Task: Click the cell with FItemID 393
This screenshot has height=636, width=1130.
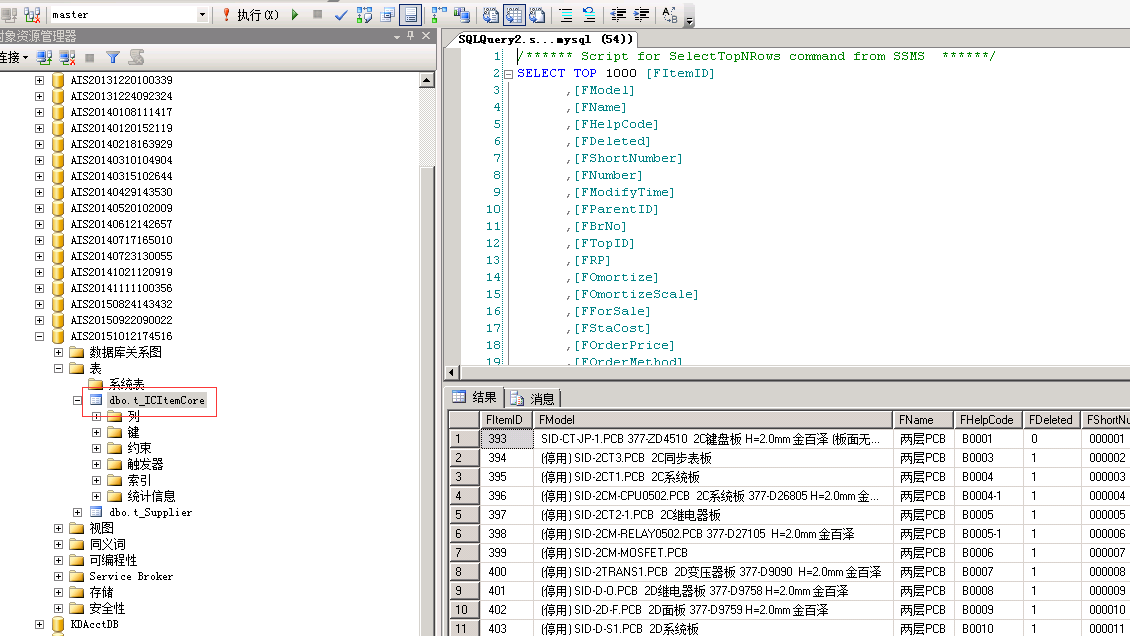Action: [x=507, y=439]
